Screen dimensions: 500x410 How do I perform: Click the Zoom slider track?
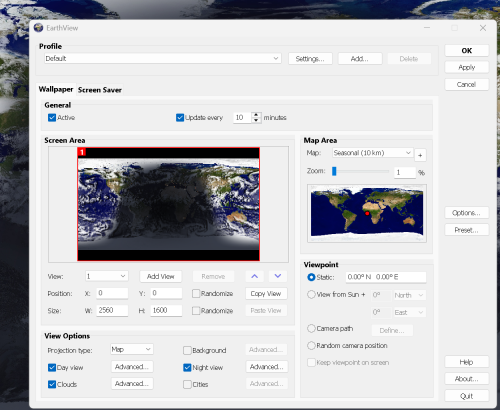coord(361,171)
